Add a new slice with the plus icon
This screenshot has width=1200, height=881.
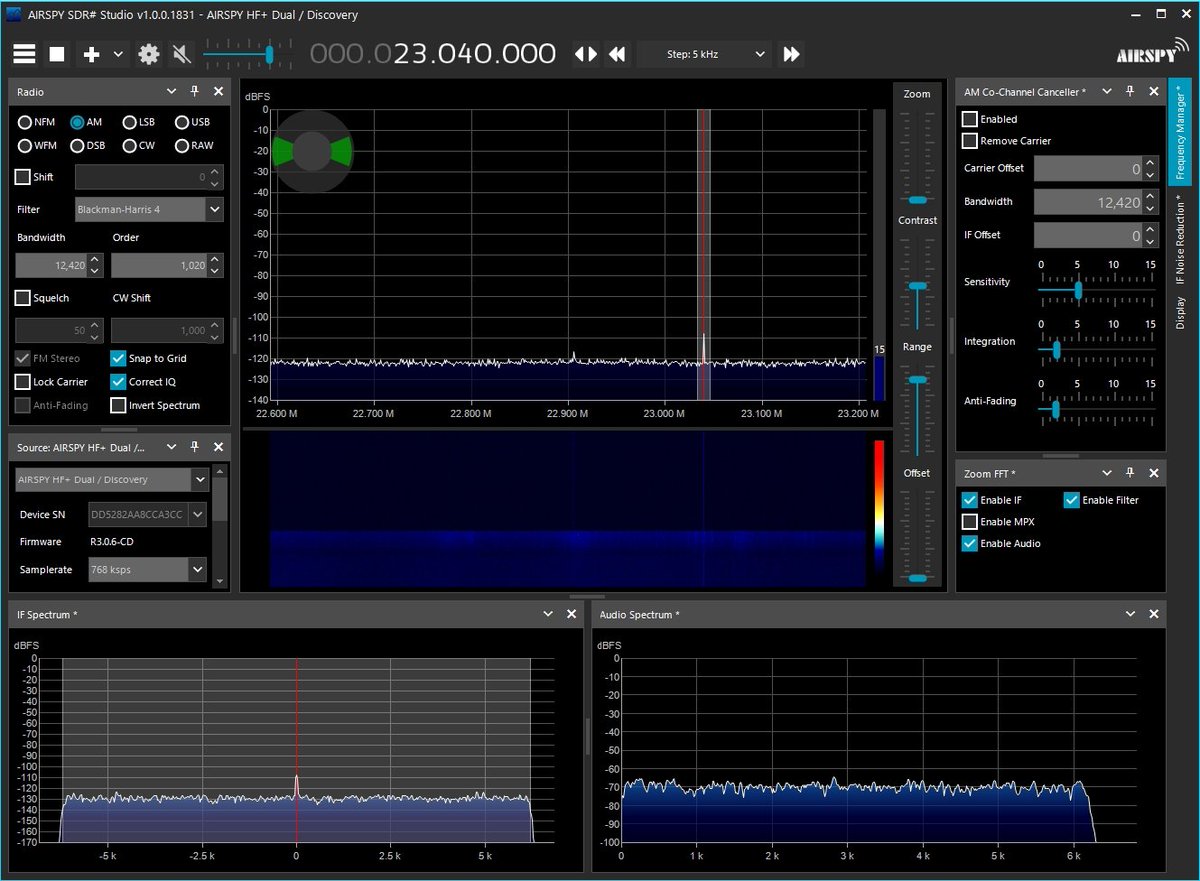point(92,54)
